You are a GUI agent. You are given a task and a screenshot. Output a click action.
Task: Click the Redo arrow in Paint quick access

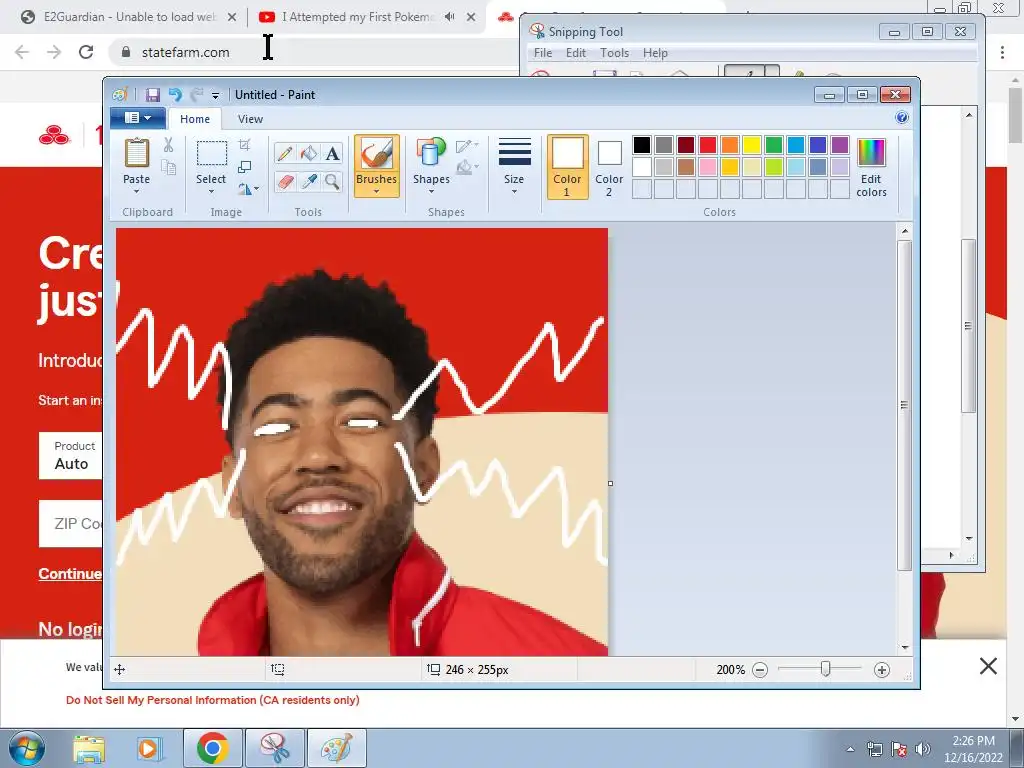tap(197, 95)
